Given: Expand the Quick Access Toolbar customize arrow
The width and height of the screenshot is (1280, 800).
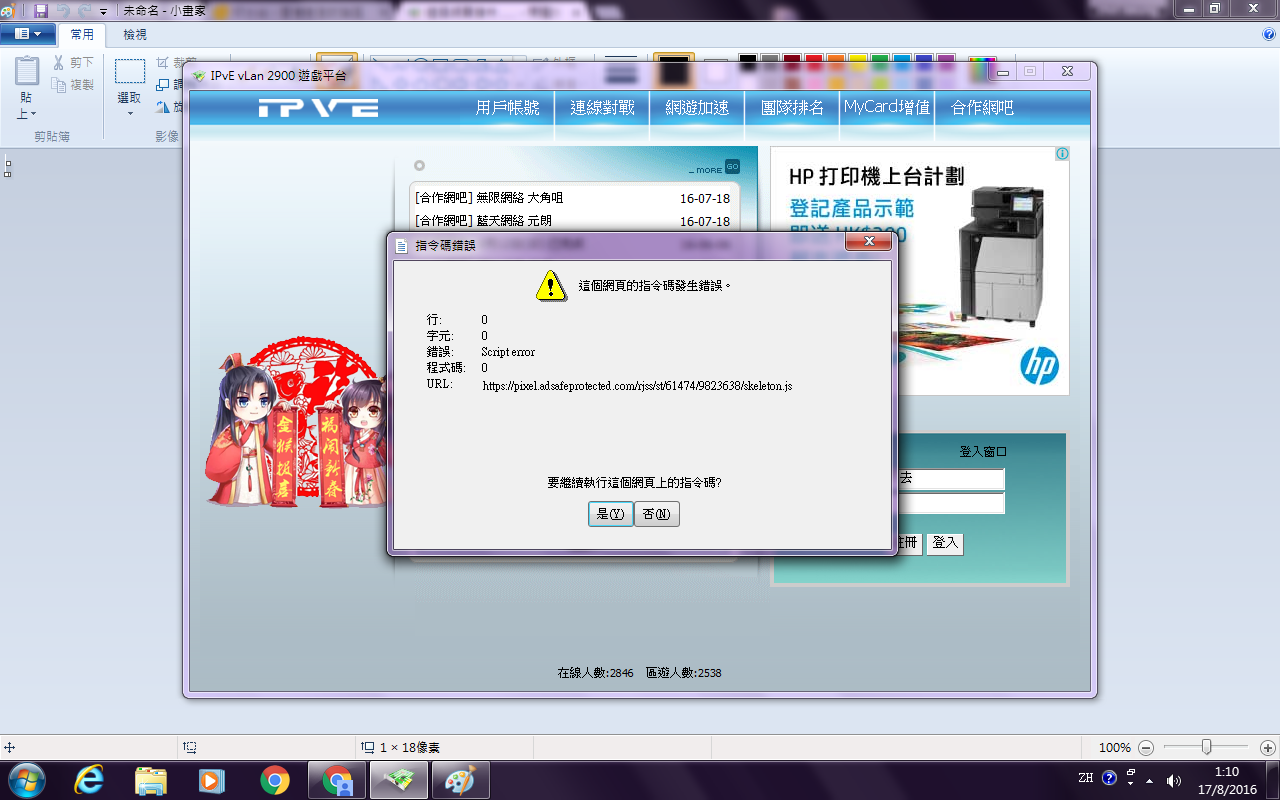Looking at the screenshot, I should pyautogui.click(x=103, y=11).
